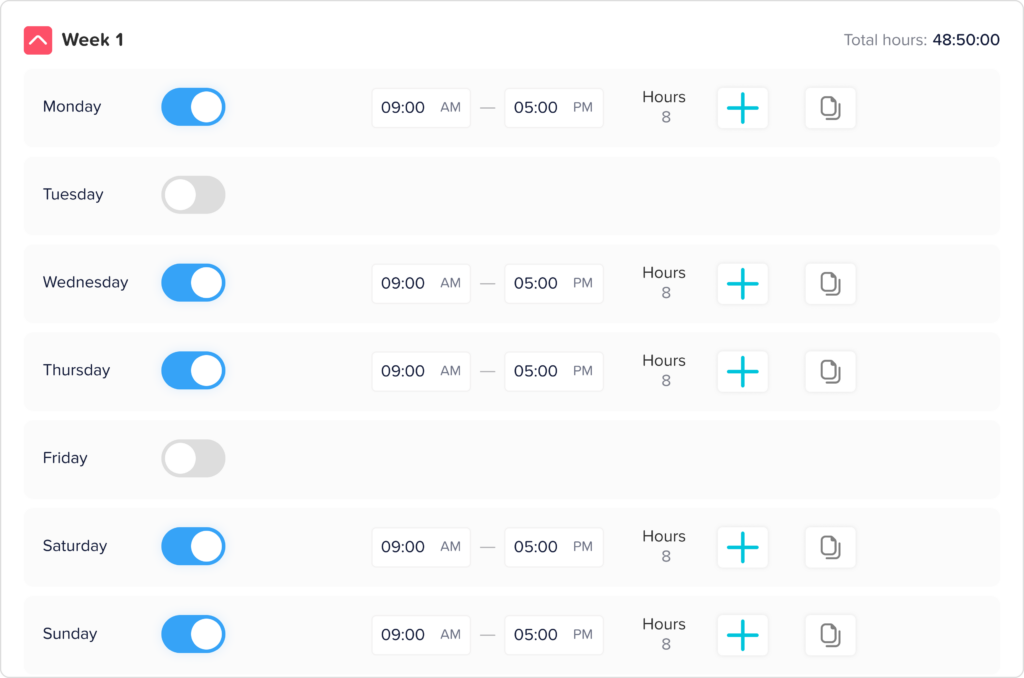Select Sunday's 09:00 AM start time field
Viewport: 1024px width, 678px height.
pyautogui.click(x=420, y=635)
